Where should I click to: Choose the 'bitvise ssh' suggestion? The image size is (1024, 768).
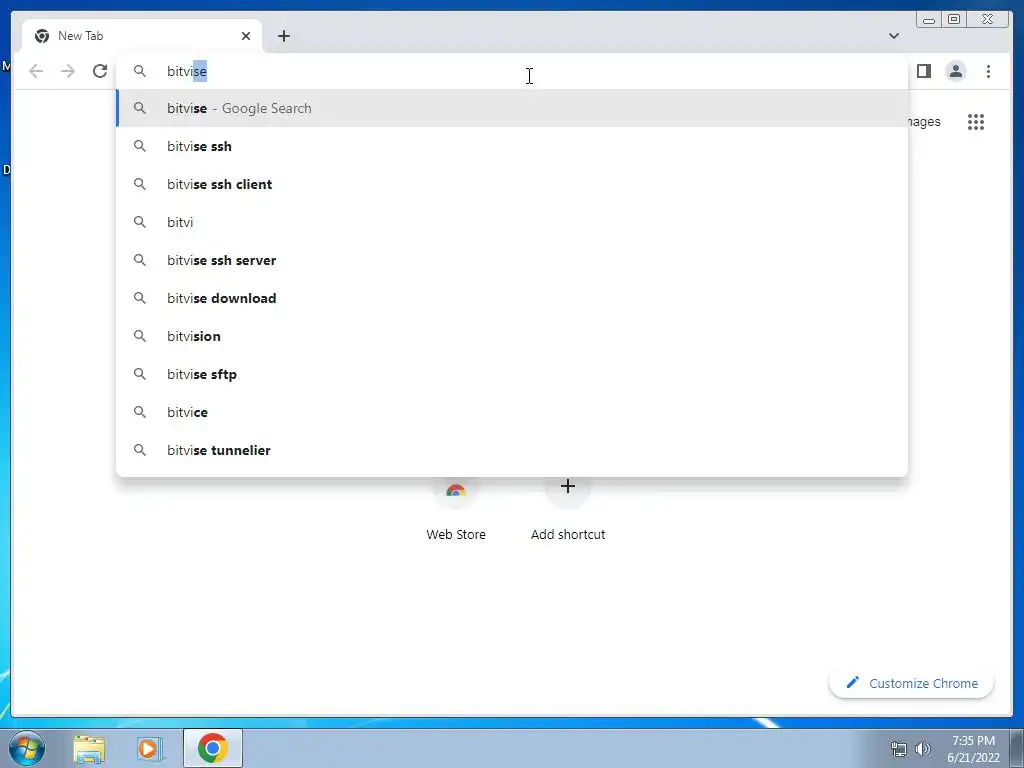512,146
